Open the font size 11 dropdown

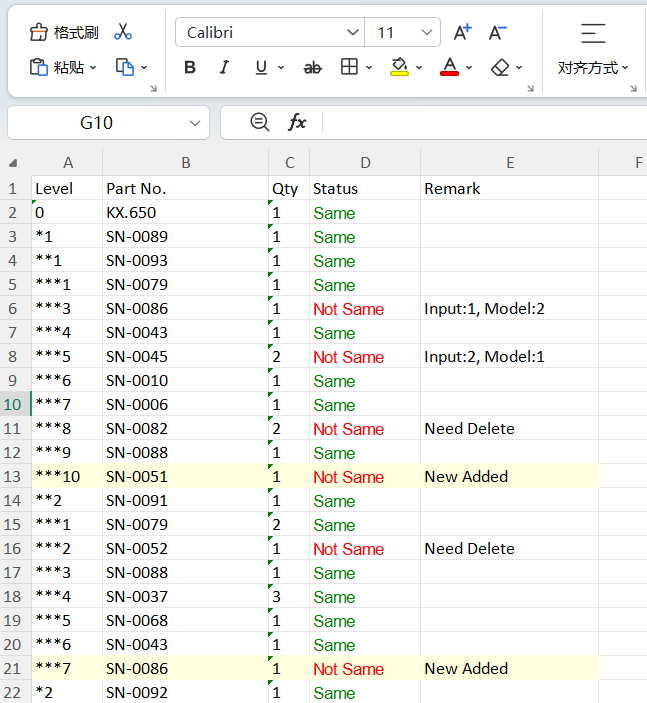tap(427, 32)
